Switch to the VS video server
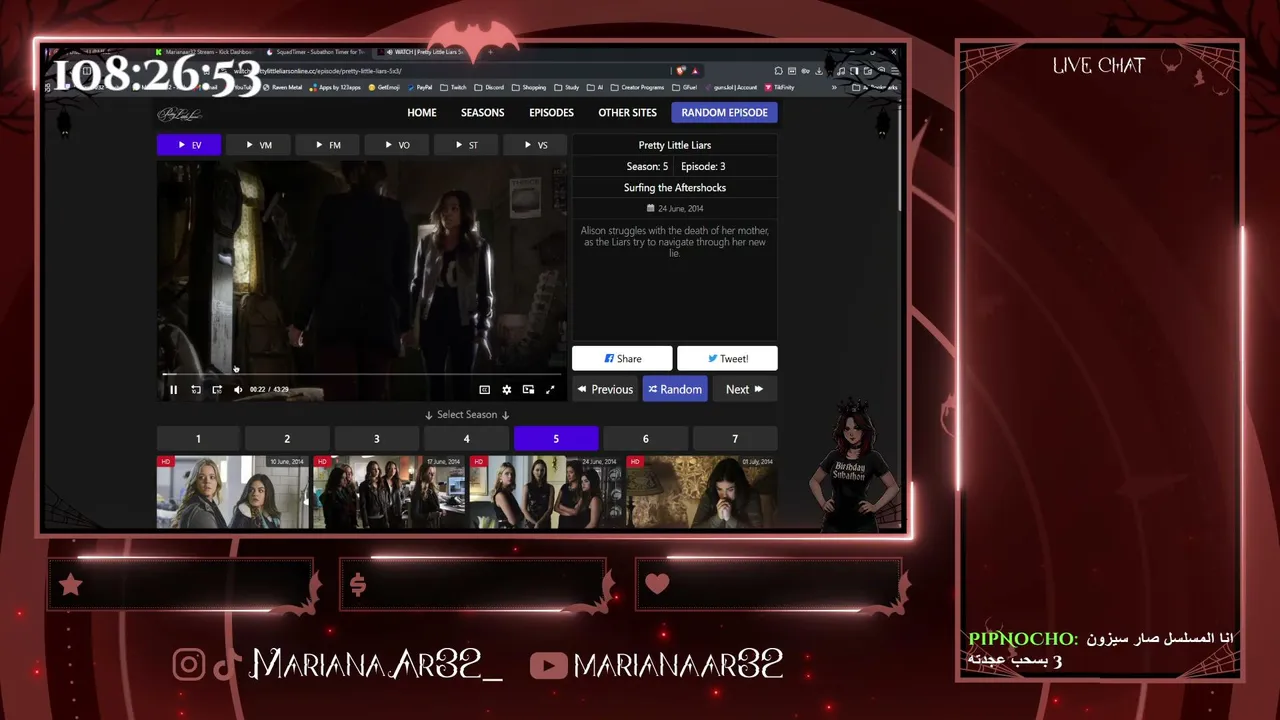Viewport: 1280px width, 720px height. pyautogui.click(x=535, y=145)
